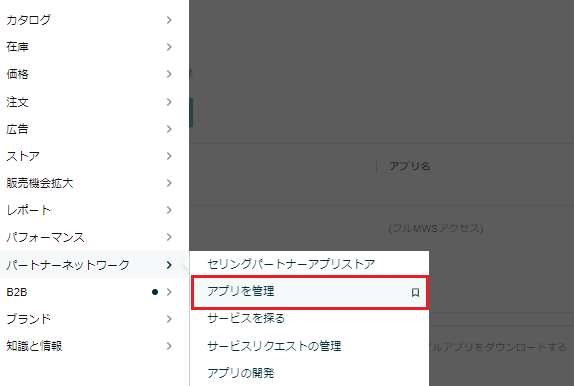Viewport: 574px width, 386px height.
Task: Click the bookmark icon next to アプリを管理
Action: [415, 292]
